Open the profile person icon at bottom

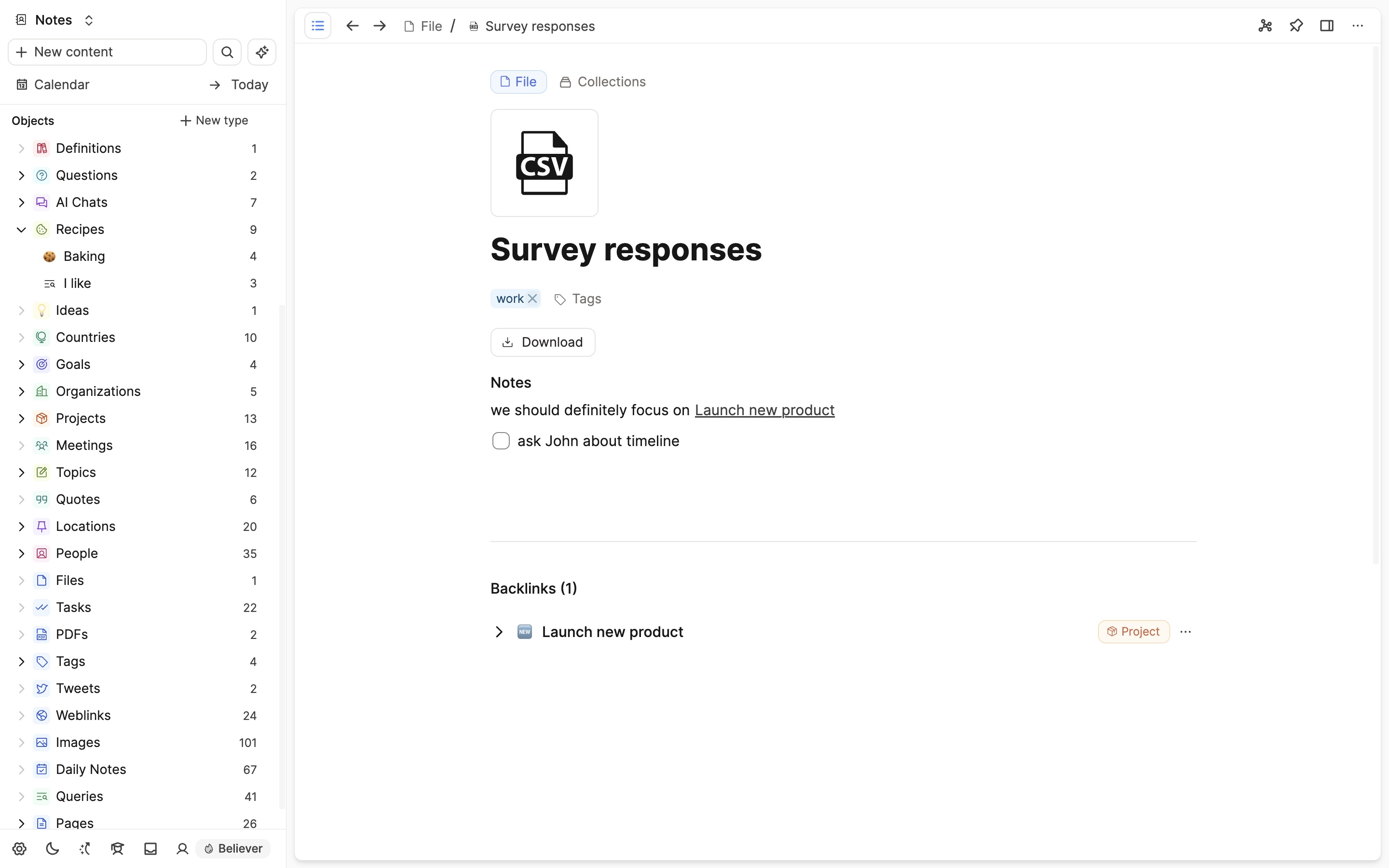[182, 849]
